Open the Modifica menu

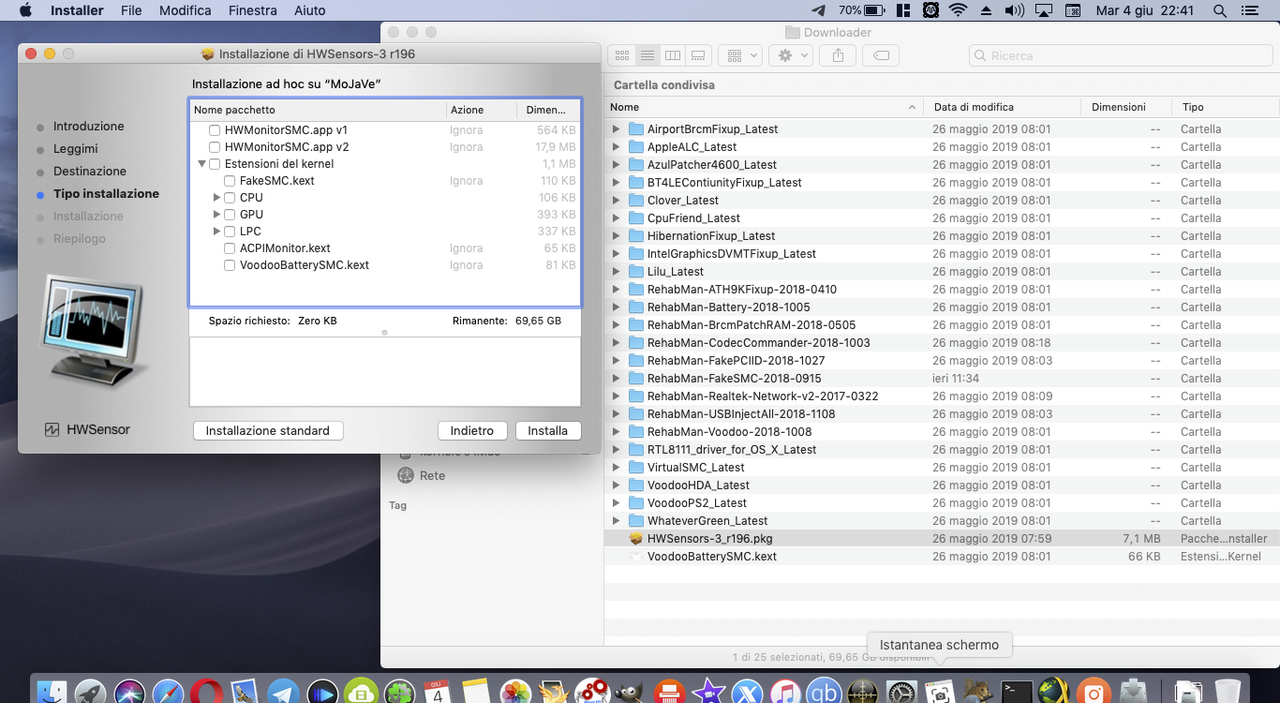[185, 10]
